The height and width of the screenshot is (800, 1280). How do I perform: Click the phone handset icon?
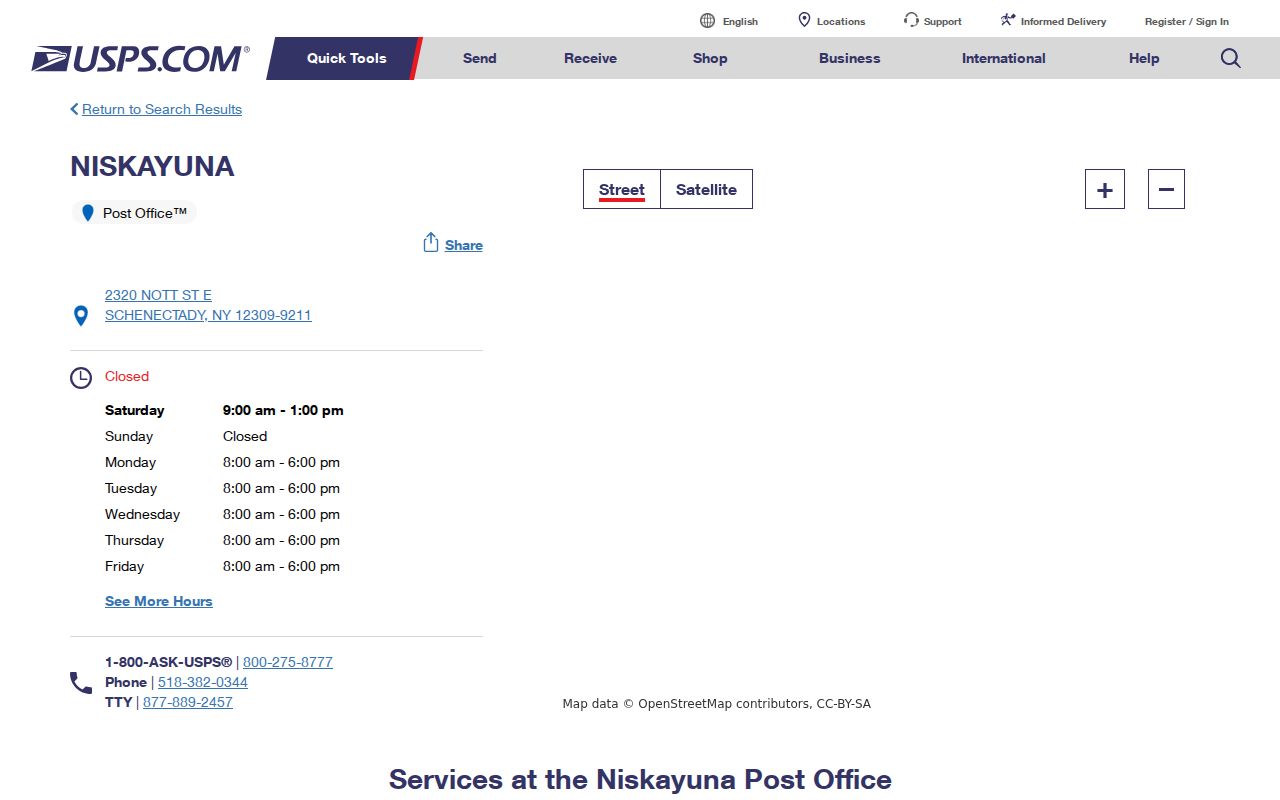[x=81, y=683]
